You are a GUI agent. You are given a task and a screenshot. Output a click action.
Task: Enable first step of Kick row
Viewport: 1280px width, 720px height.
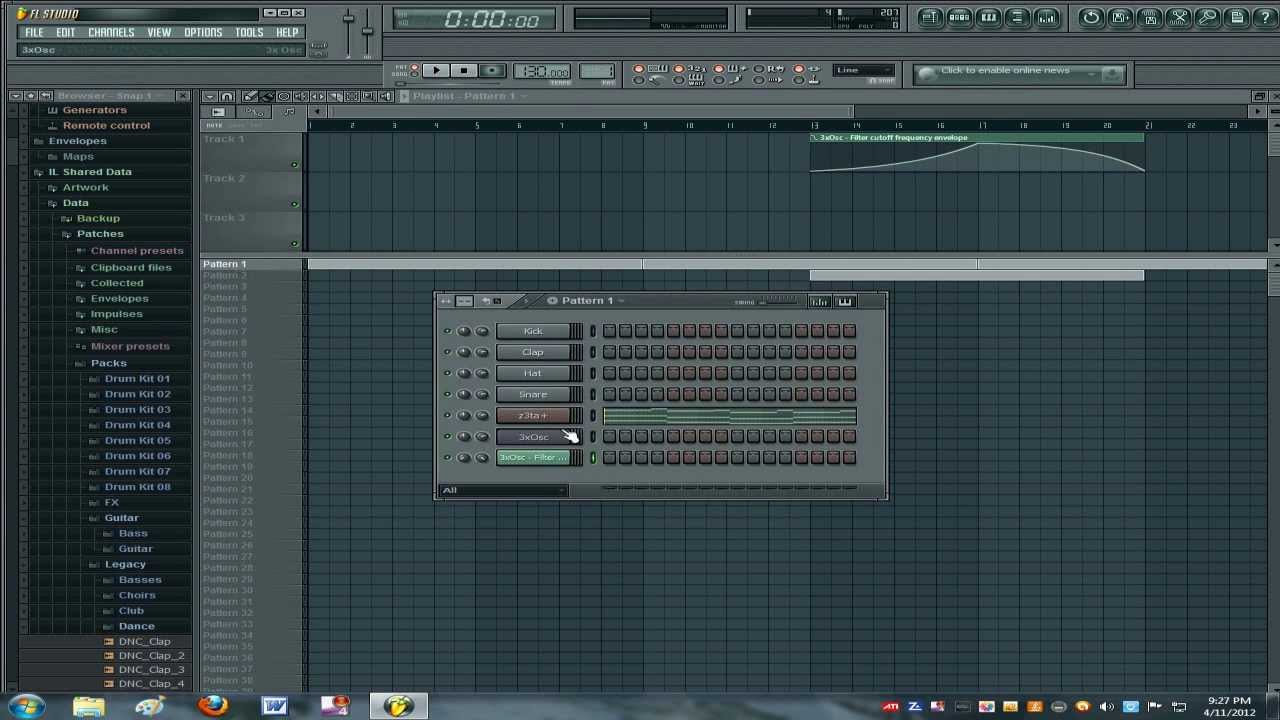click(x=609, y=331)
